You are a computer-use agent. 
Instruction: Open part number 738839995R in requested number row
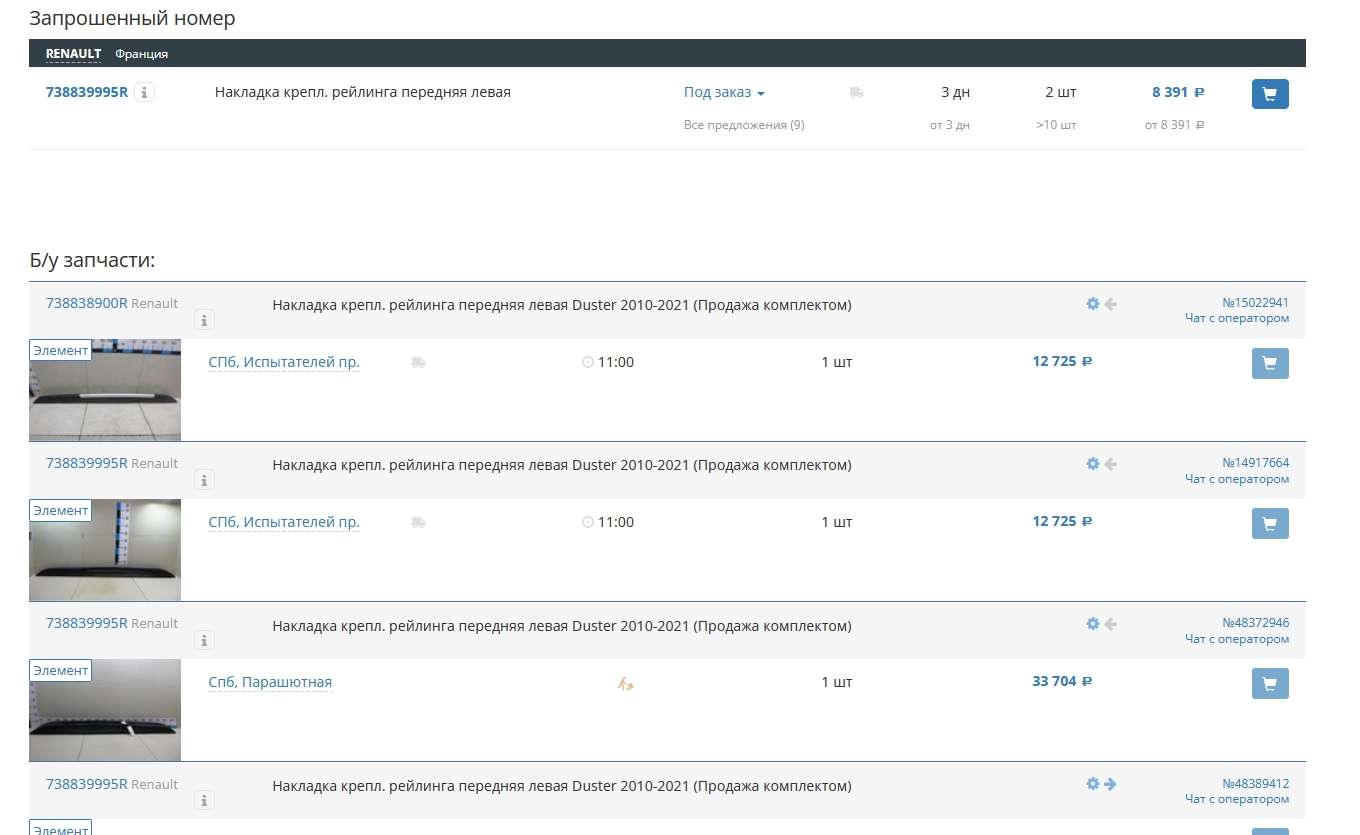click(x=87, y=92)
